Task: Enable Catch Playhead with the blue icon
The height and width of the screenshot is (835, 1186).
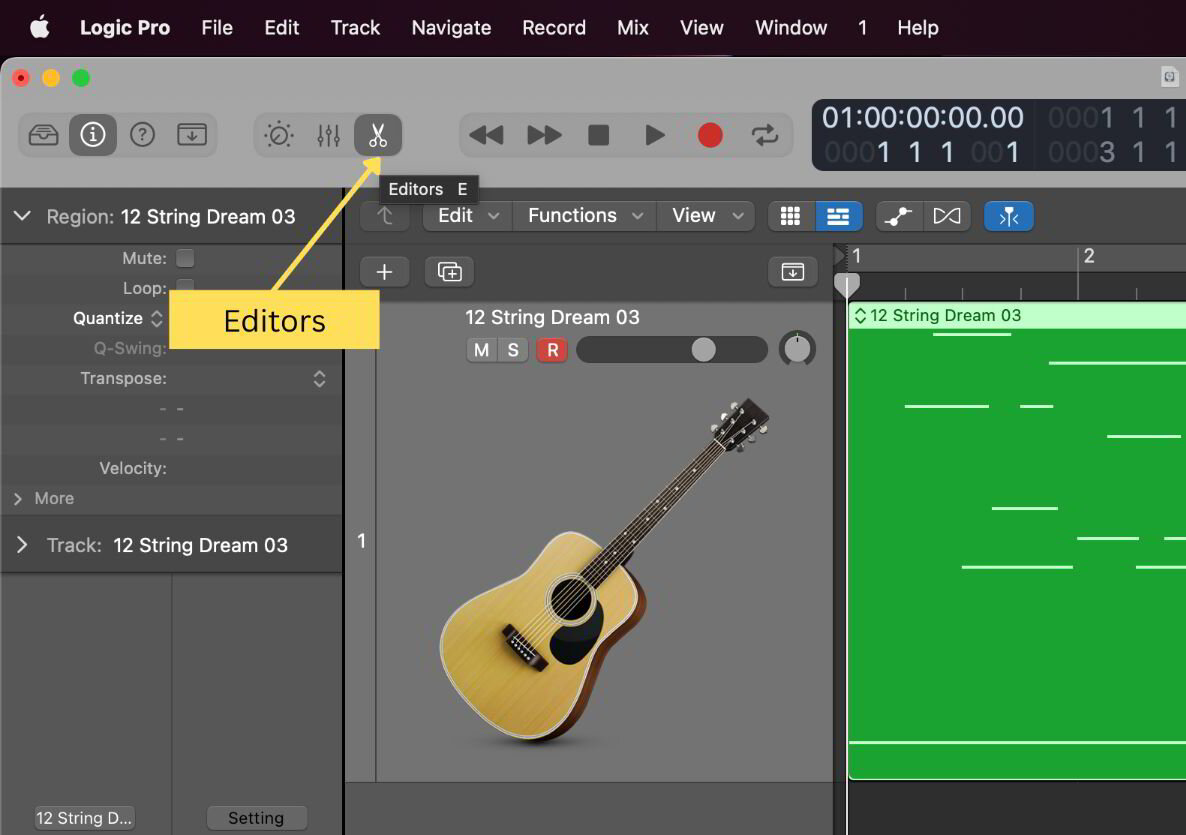Action: pos(1008,215)
